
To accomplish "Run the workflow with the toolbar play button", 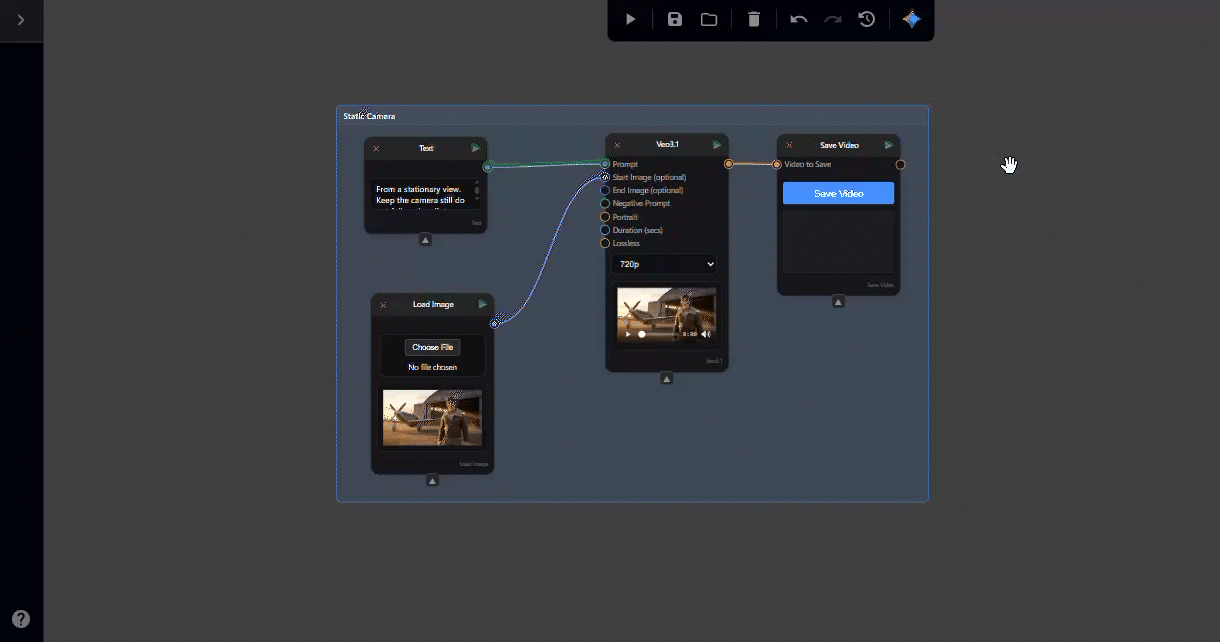I will pos(630,19).
